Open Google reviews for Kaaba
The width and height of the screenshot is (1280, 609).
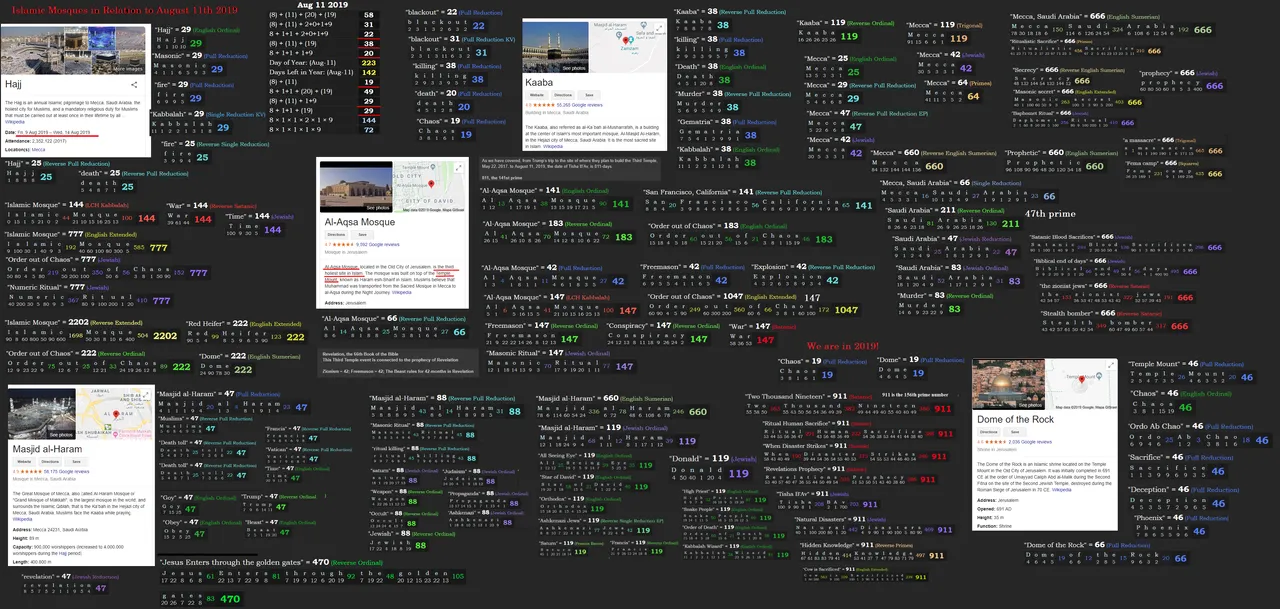pyautogui.click(x=579, y=105)
